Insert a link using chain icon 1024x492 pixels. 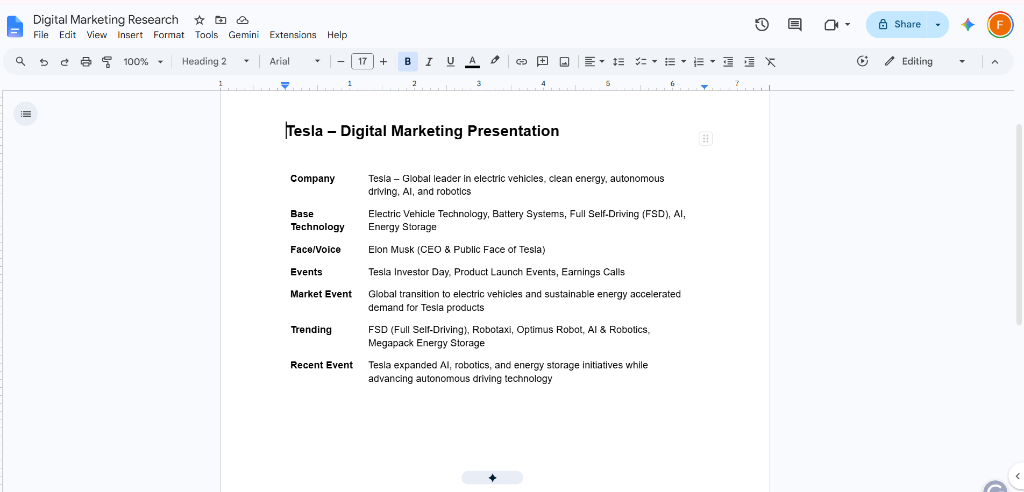(521, 61)
